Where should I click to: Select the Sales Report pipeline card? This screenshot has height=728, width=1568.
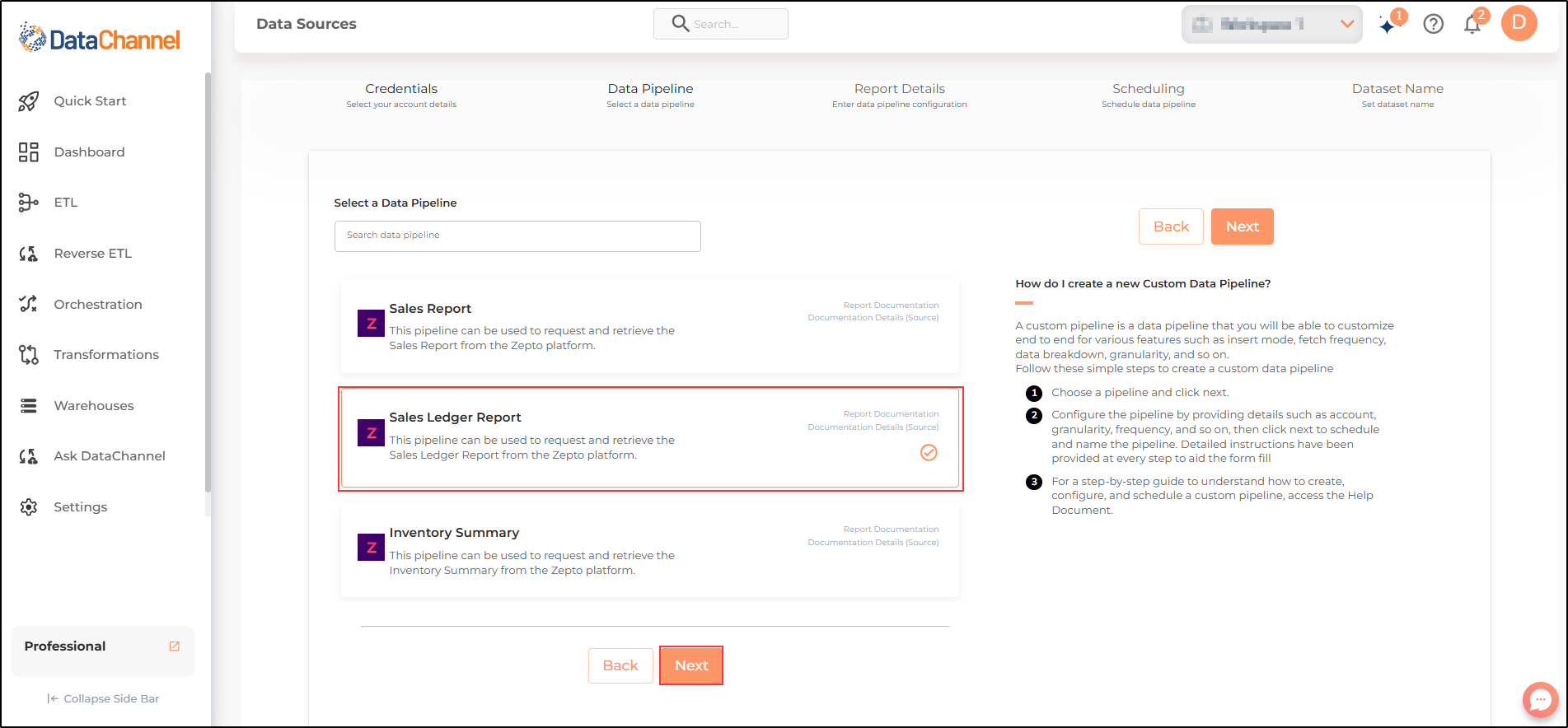pyautogui.click(x=650, y=326)
